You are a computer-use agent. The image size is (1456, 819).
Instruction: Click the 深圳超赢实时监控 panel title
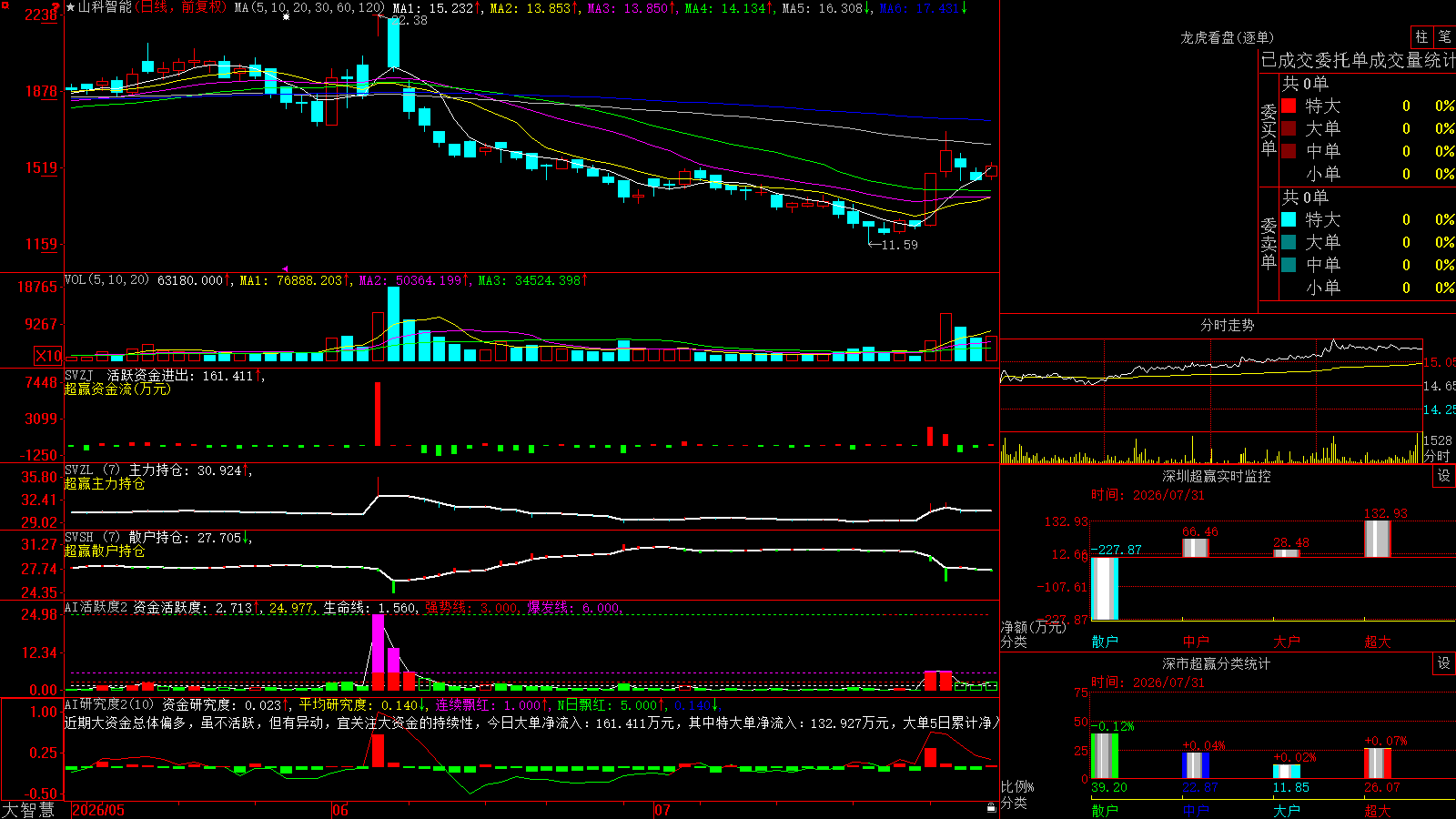pos(1216,476)
